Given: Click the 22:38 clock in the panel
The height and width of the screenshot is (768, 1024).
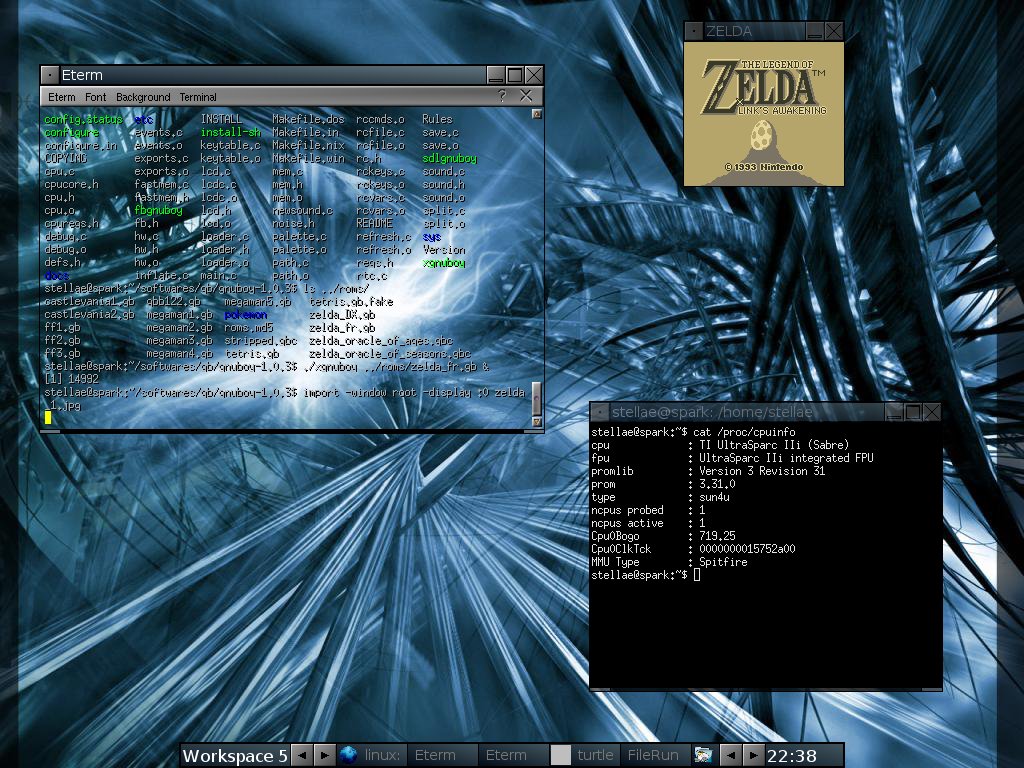Looking at the screenshot, I should (x=792, y=756).
